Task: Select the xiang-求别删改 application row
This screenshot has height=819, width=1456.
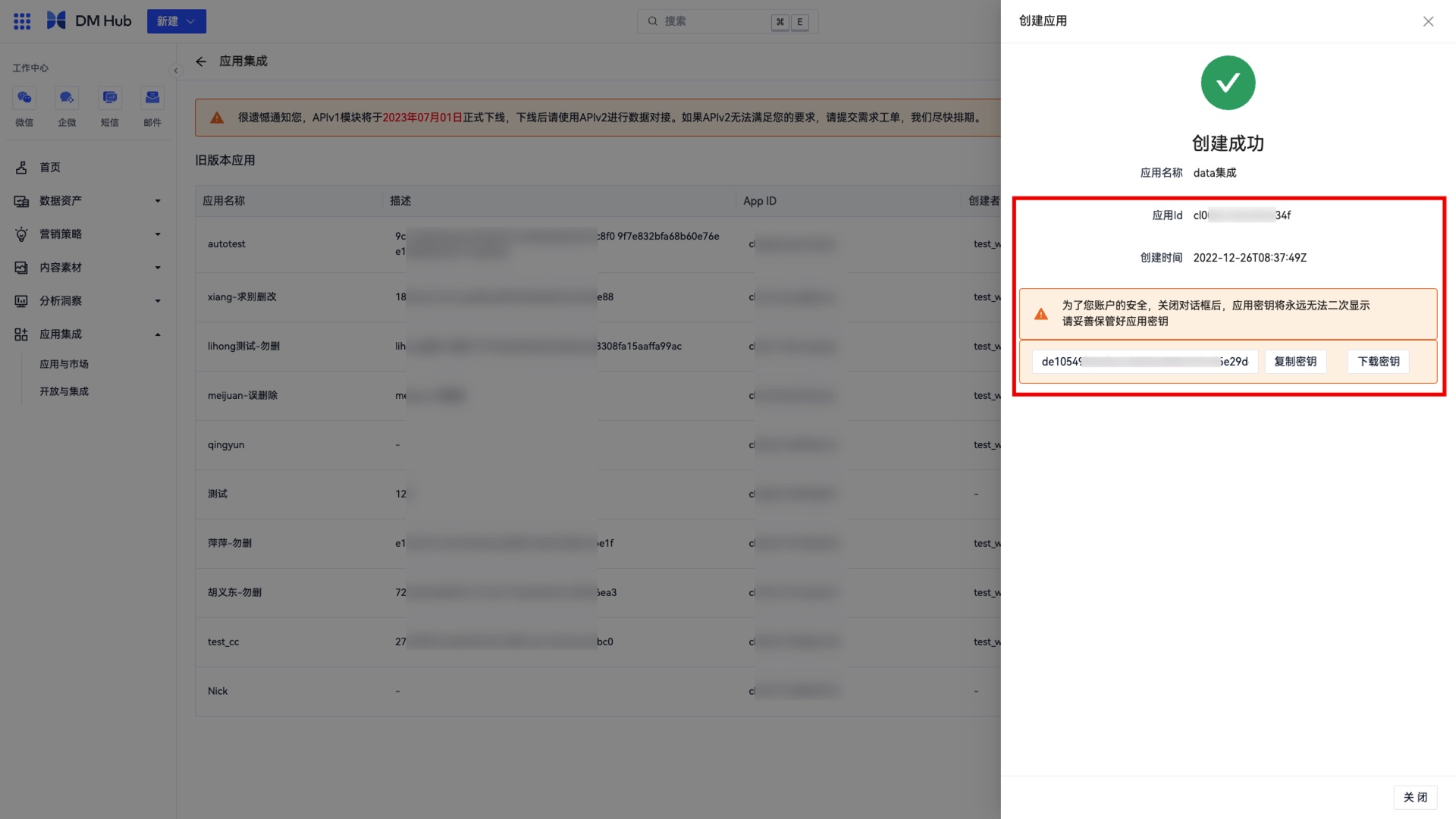Action: (x=598, y=297)
